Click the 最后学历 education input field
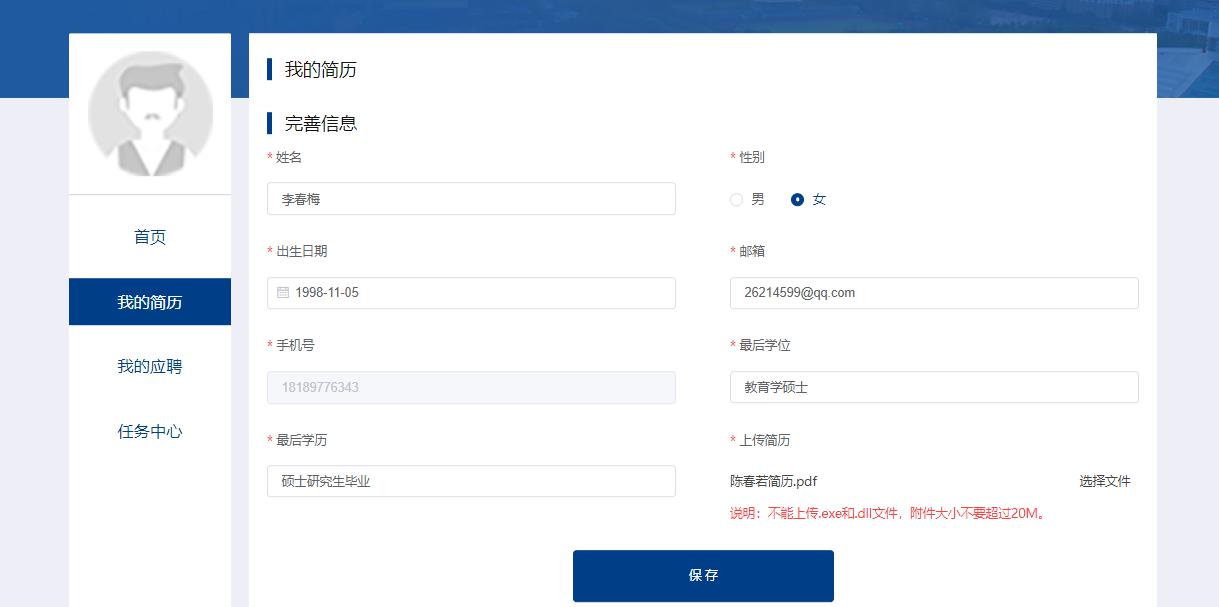This screenshot has height=607, width=1219. click(470, 481)
